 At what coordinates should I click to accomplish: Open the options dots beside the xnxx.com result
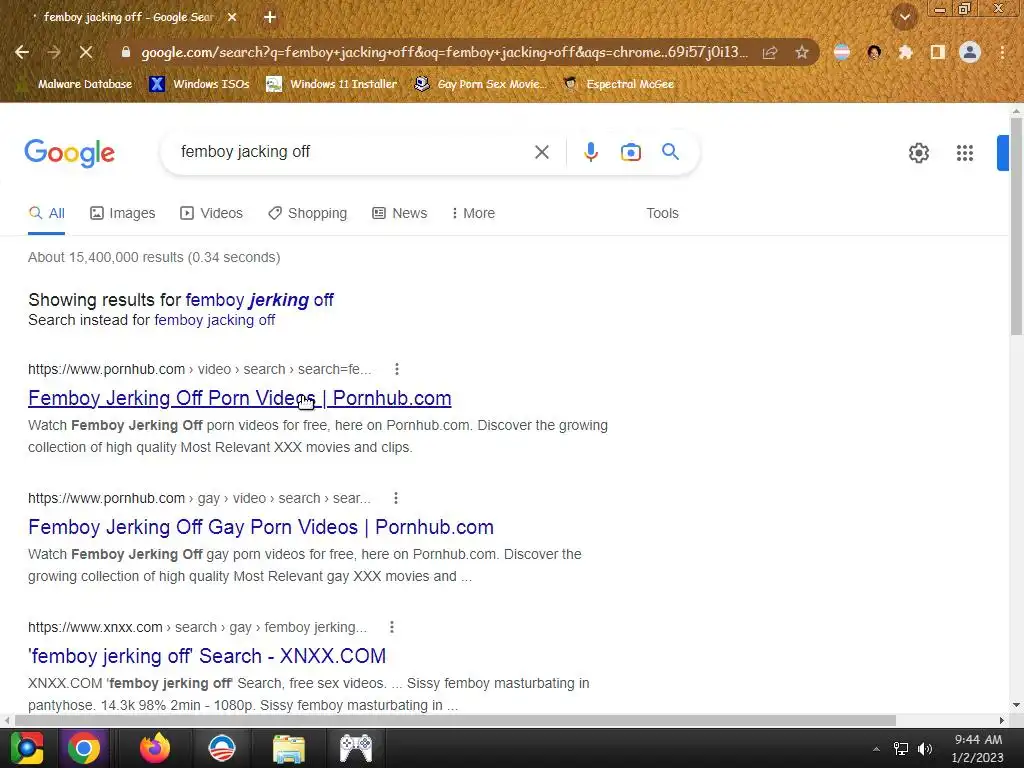pos(391,628)
